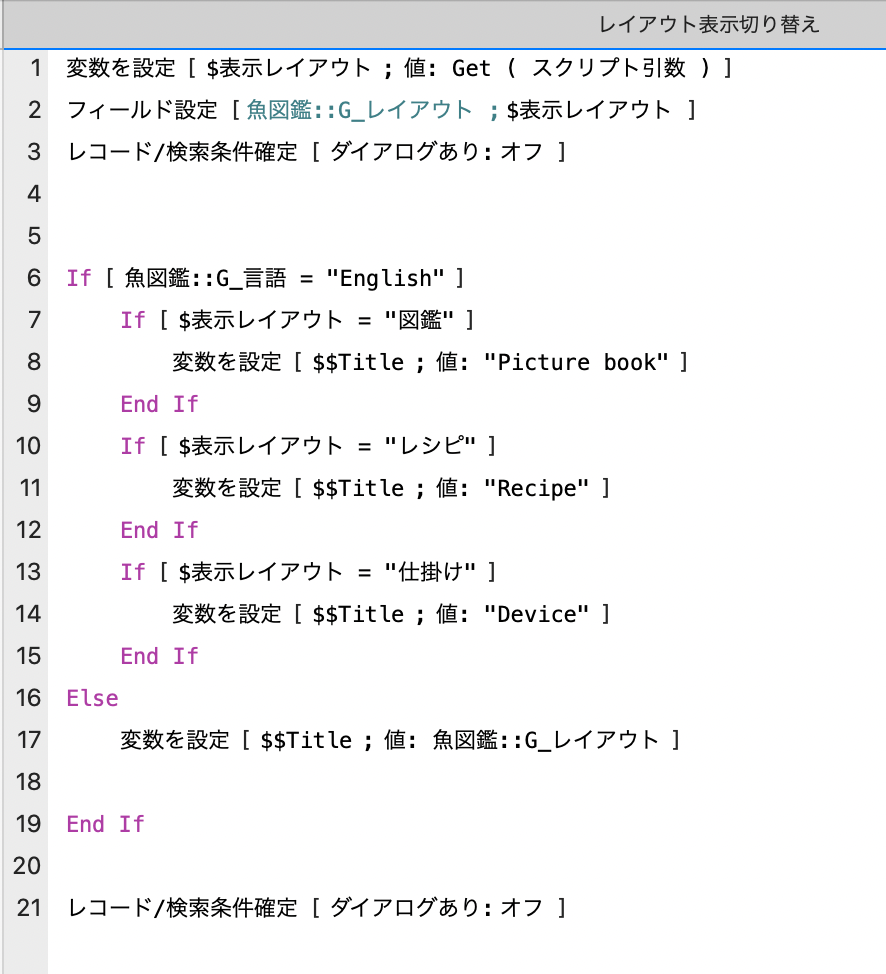Select the "Device" variable step
This screenshot has height=974, width=886.
(x=391, y=614)
